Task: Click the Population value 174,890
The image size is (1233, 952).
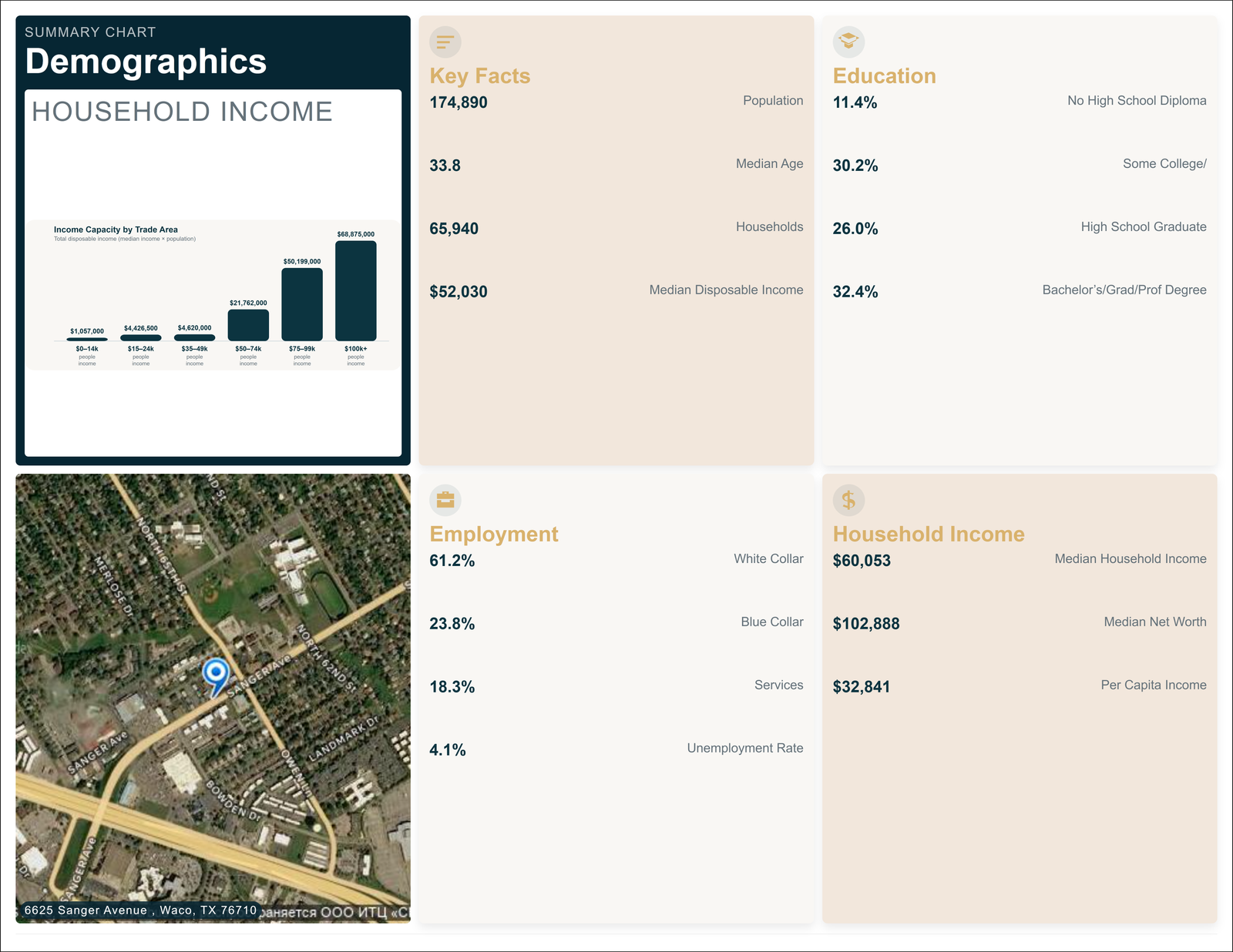Action: tap(459, 102)
